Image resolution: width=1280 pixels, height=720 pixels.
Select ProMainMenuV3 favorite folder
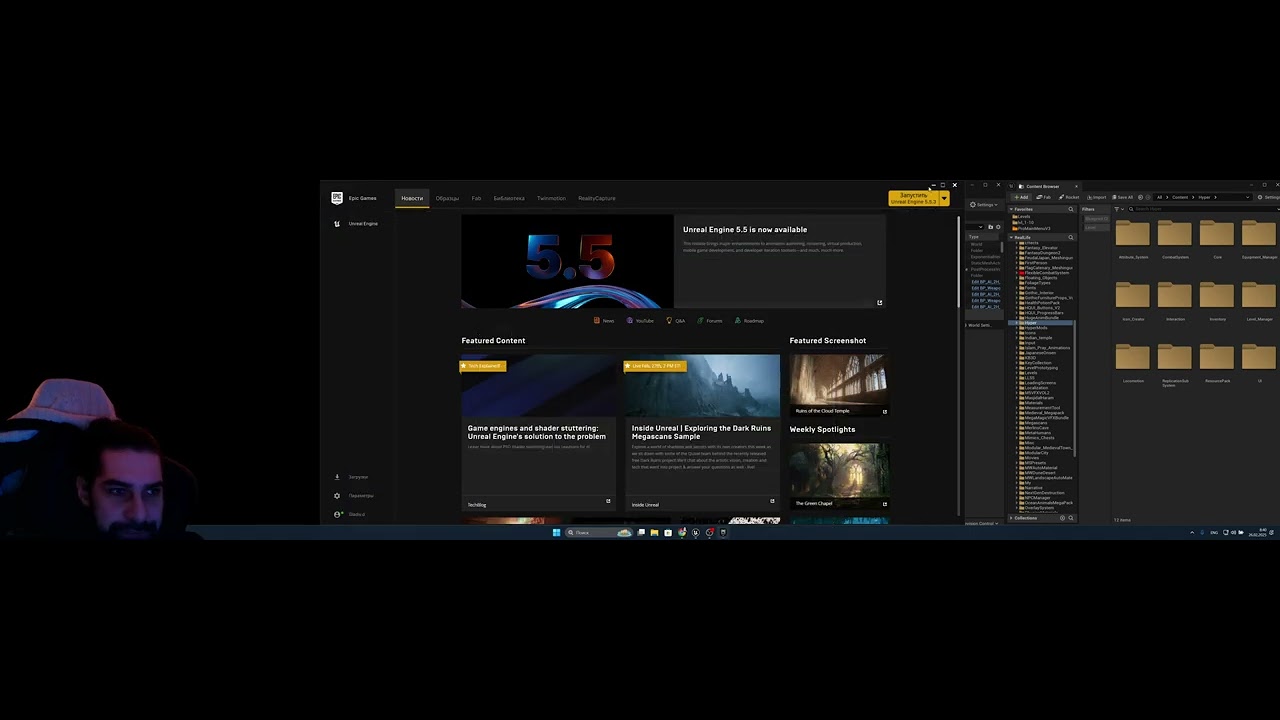(1032, 228)
